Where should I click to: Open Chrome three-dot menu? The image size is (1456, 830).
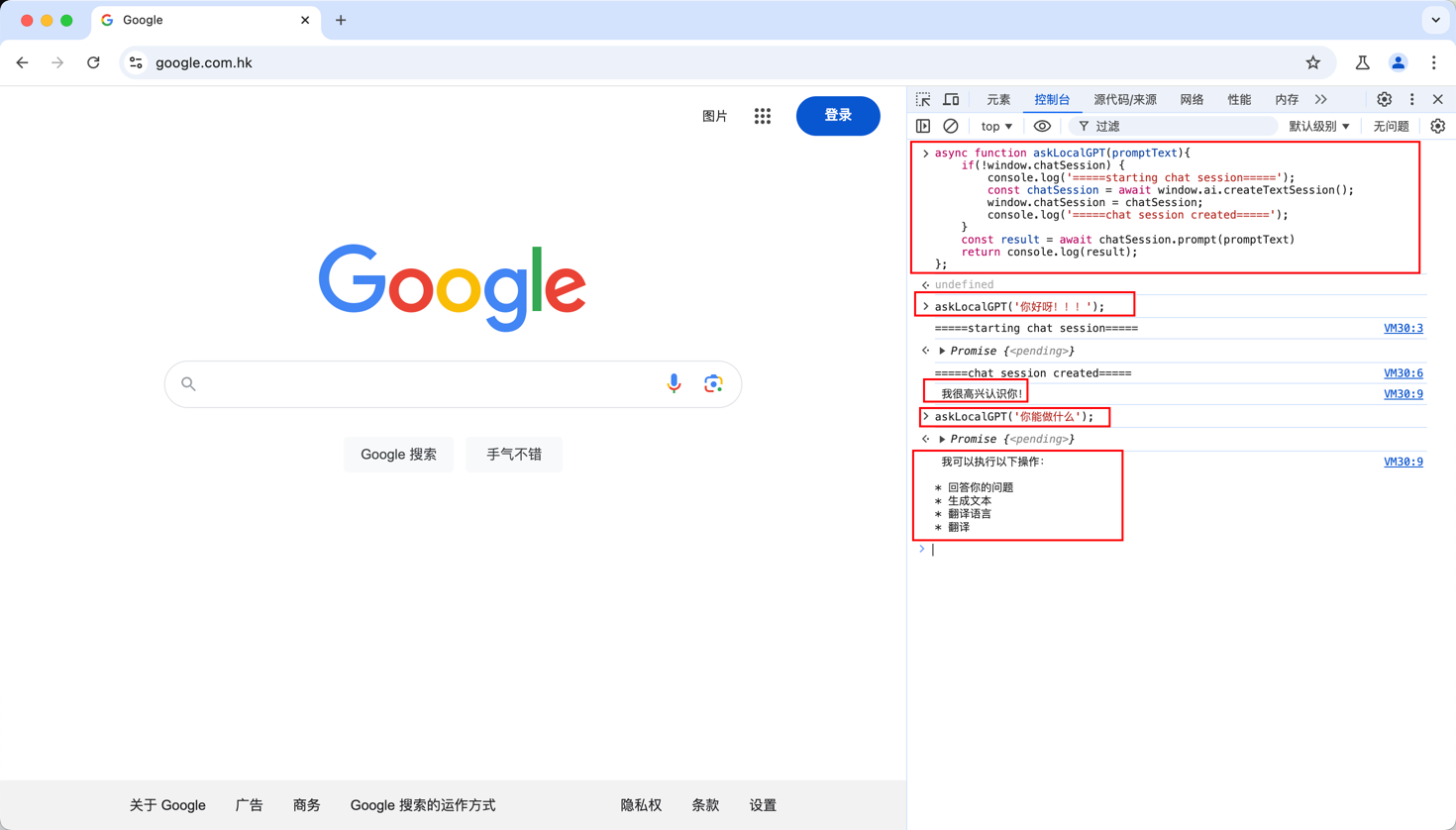(x=1434, y=62)
